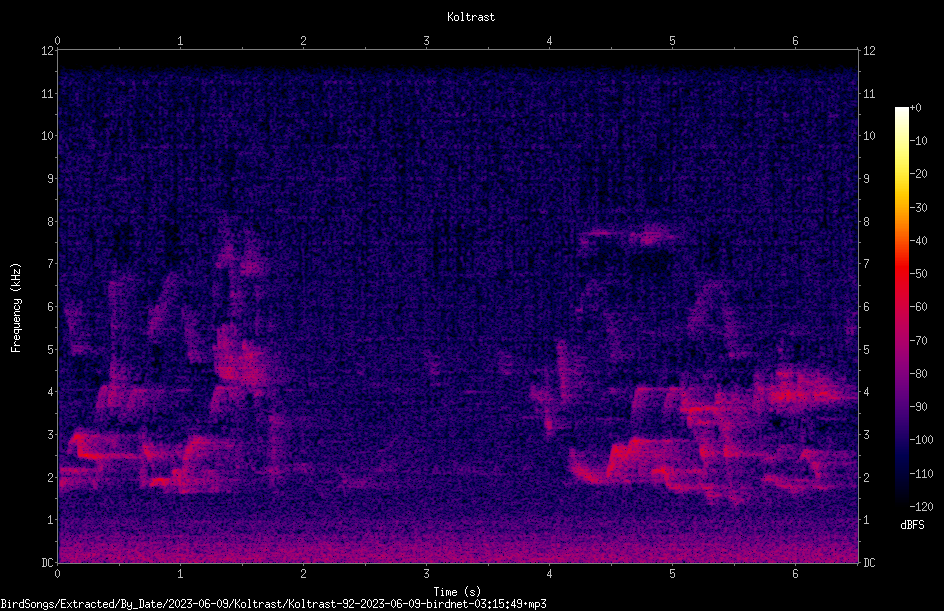This screenshot has width=944, height=611.
Task: Click the -110 value on the color scale
Action: [921, 474]
